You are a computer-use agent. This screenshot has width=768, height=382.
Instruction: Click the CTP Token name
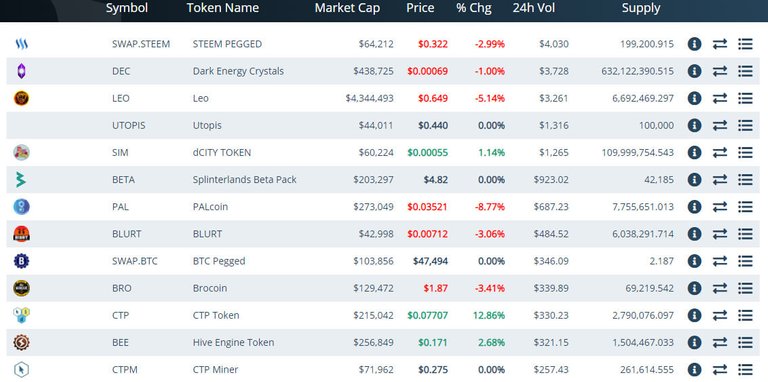point(216,315)
